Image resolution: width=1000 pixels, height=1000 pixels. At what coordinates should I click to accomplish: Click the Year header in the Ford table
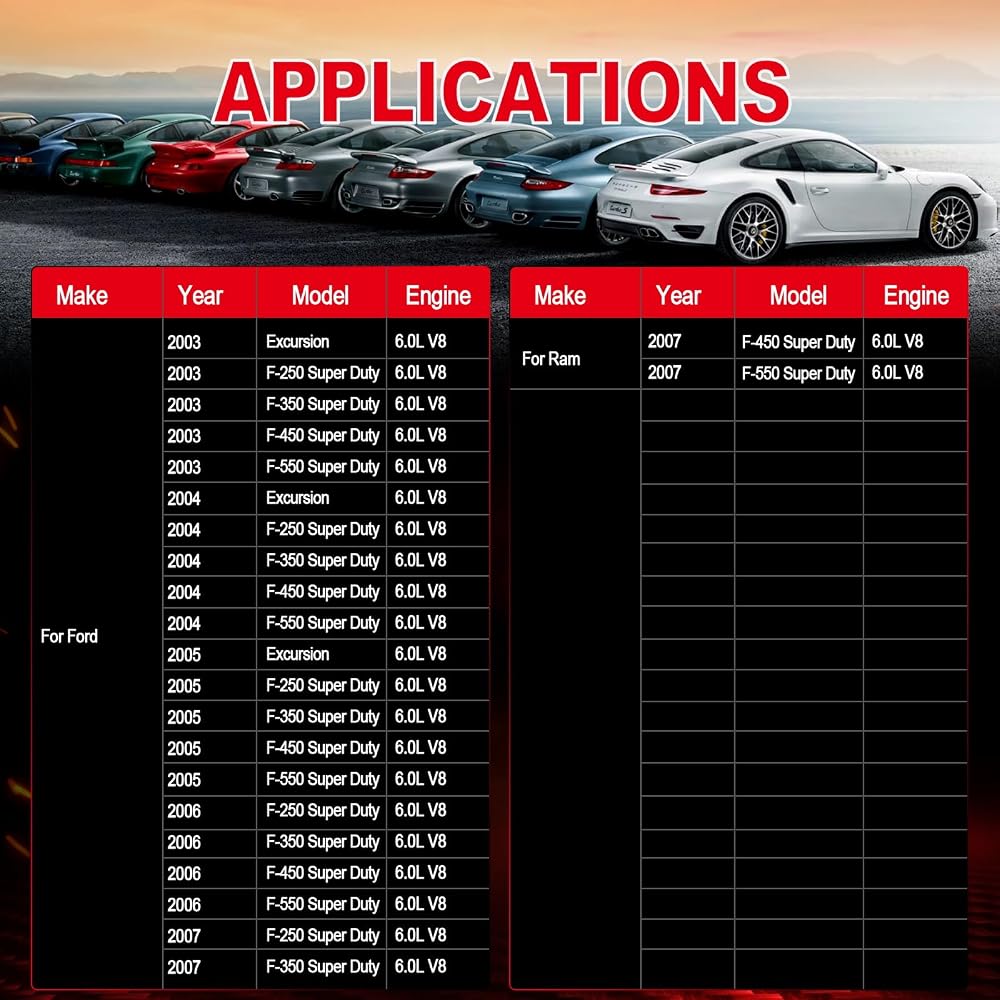coord(200,295)
